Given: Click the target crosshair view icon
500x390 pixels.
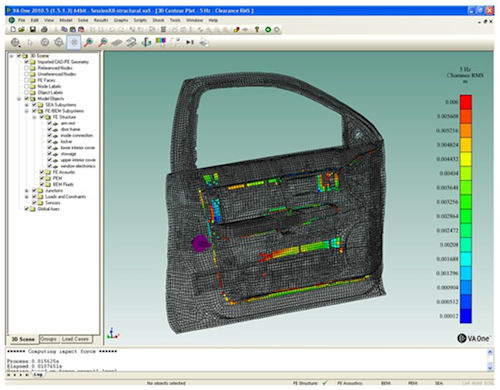Looking at the screenshot, I should coord(59,42).
